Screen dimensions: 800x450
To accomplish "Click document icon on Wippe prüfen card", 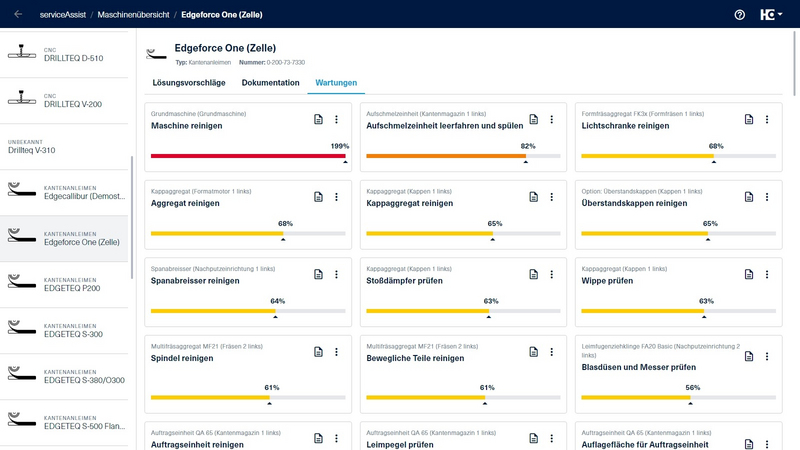I will tap(750, 275).
